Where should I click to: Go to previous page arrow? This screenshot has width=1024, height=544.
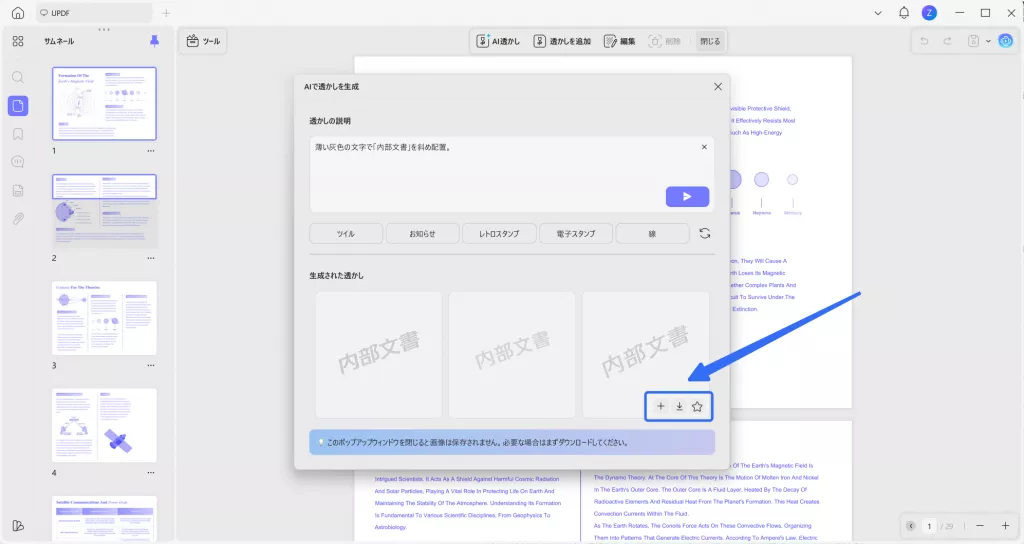pos(911,526)
